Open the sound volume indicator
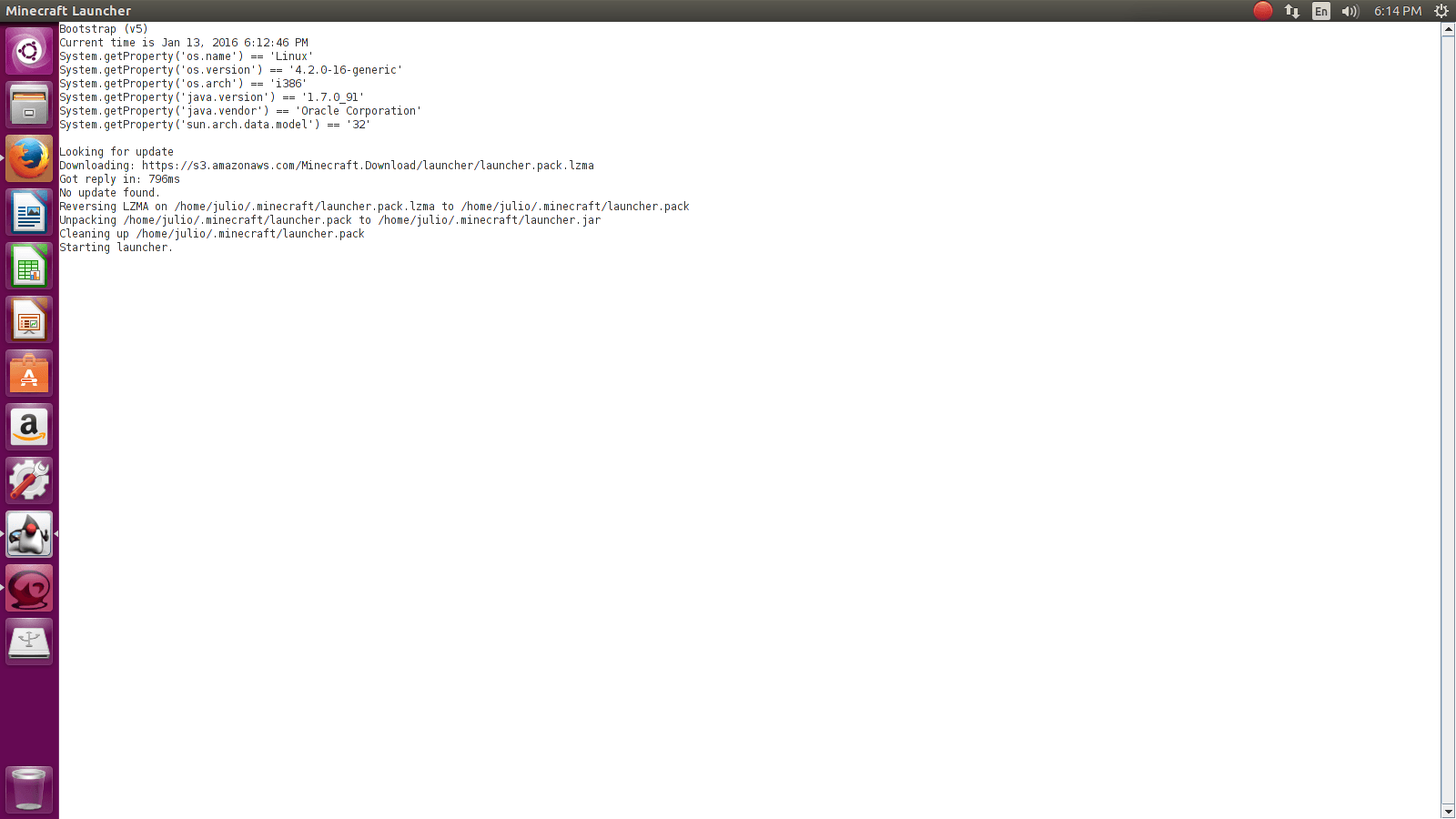Viewport: 1456px width, 819px height. pyautogui.click(x=1350, y=11)
